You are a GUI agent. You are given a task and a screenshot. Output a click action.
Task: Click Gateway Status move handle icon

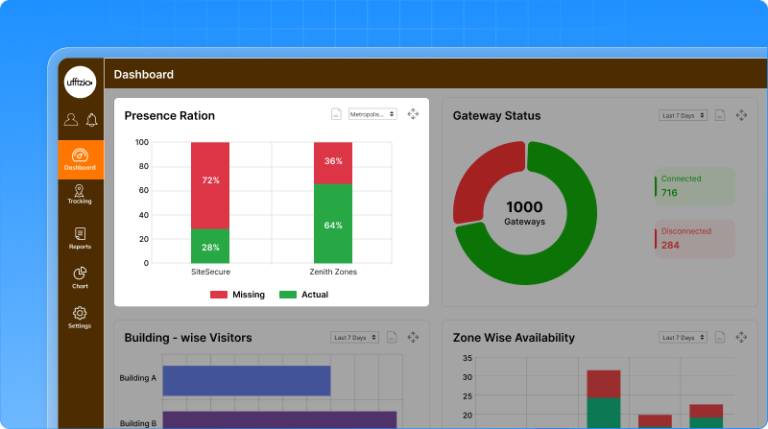741,115
